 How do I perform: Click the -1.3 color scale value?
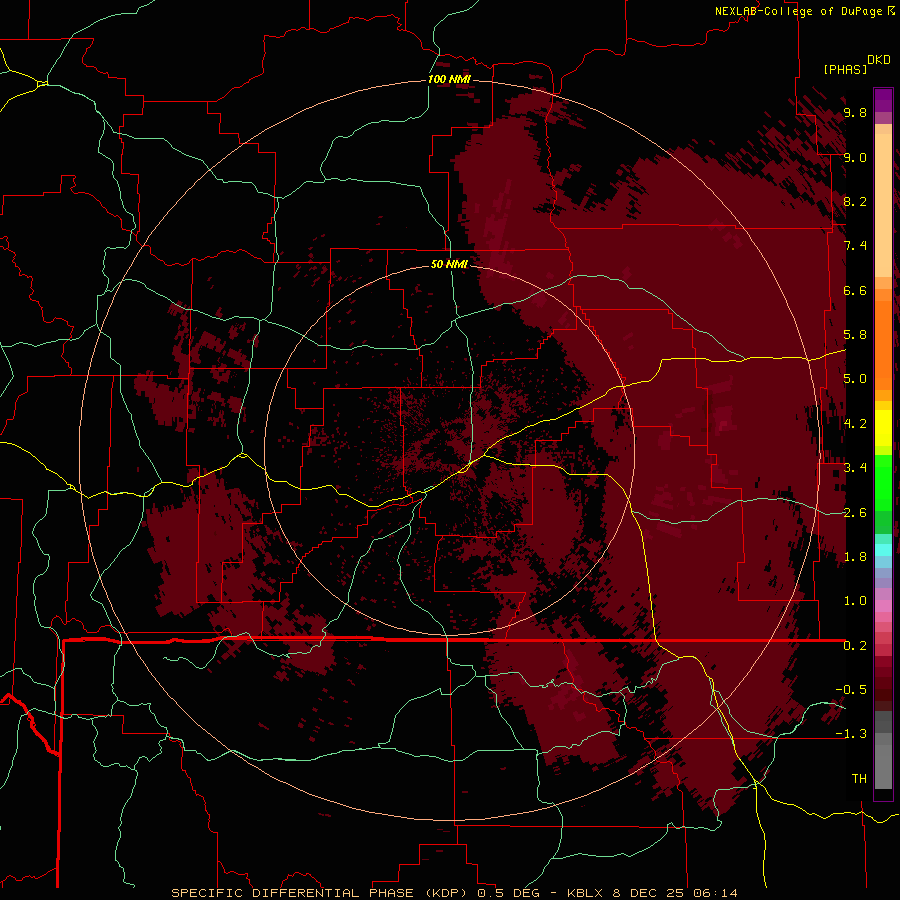click(851, 734)
